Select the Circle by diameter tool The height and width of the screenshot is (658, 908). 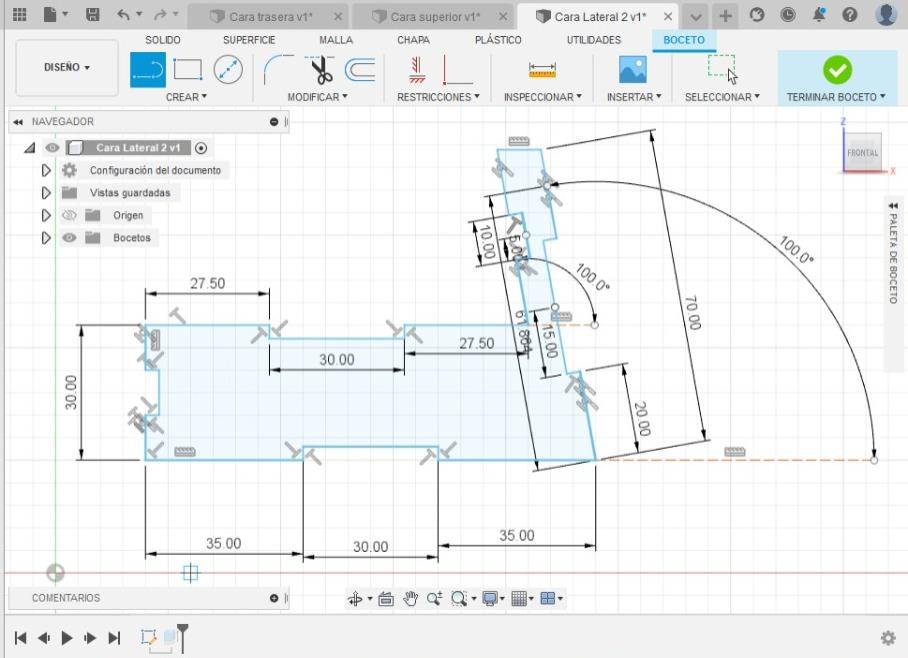point(228,70)
